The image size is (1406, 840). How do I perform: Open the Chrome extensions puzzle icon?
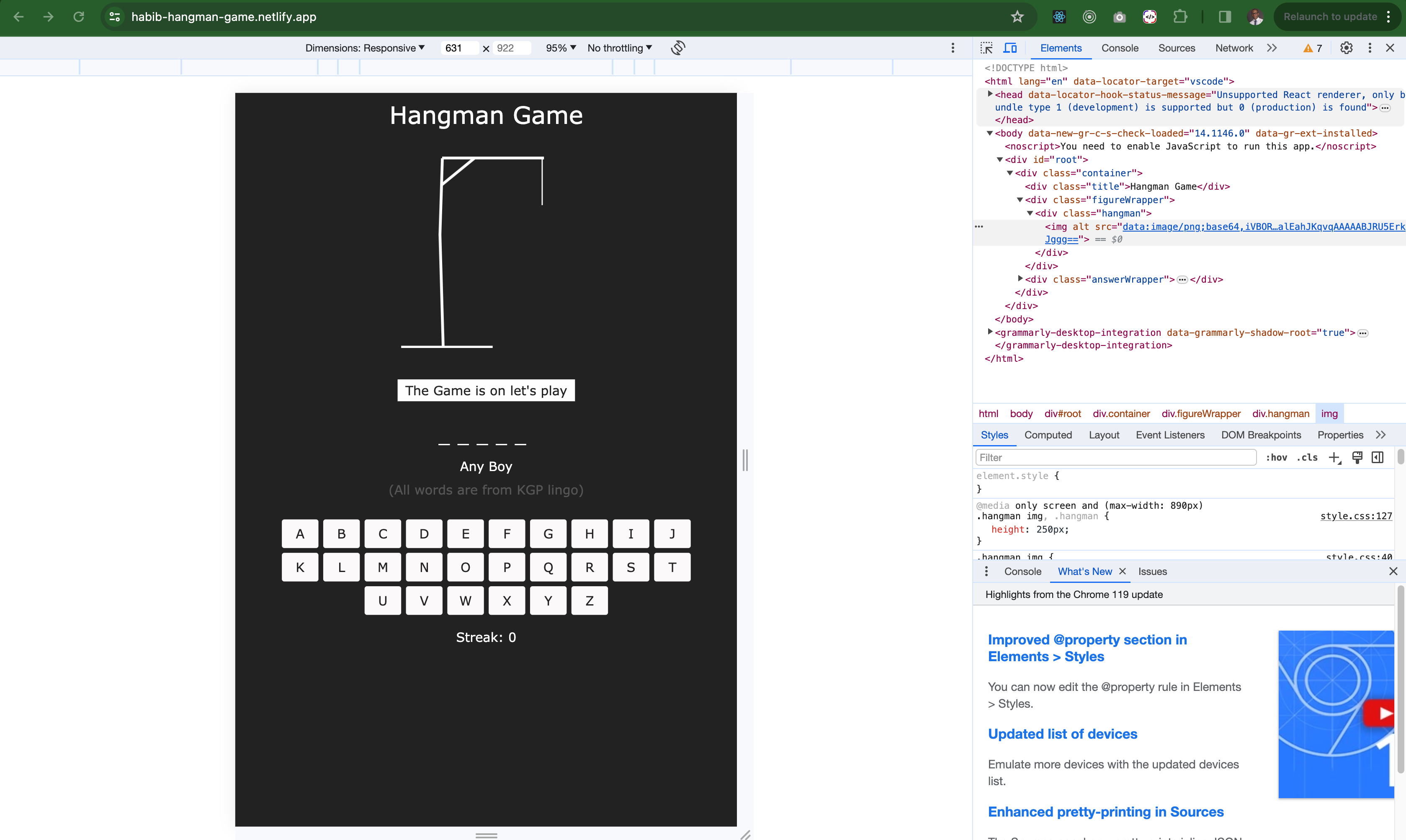click(1179, 16)
